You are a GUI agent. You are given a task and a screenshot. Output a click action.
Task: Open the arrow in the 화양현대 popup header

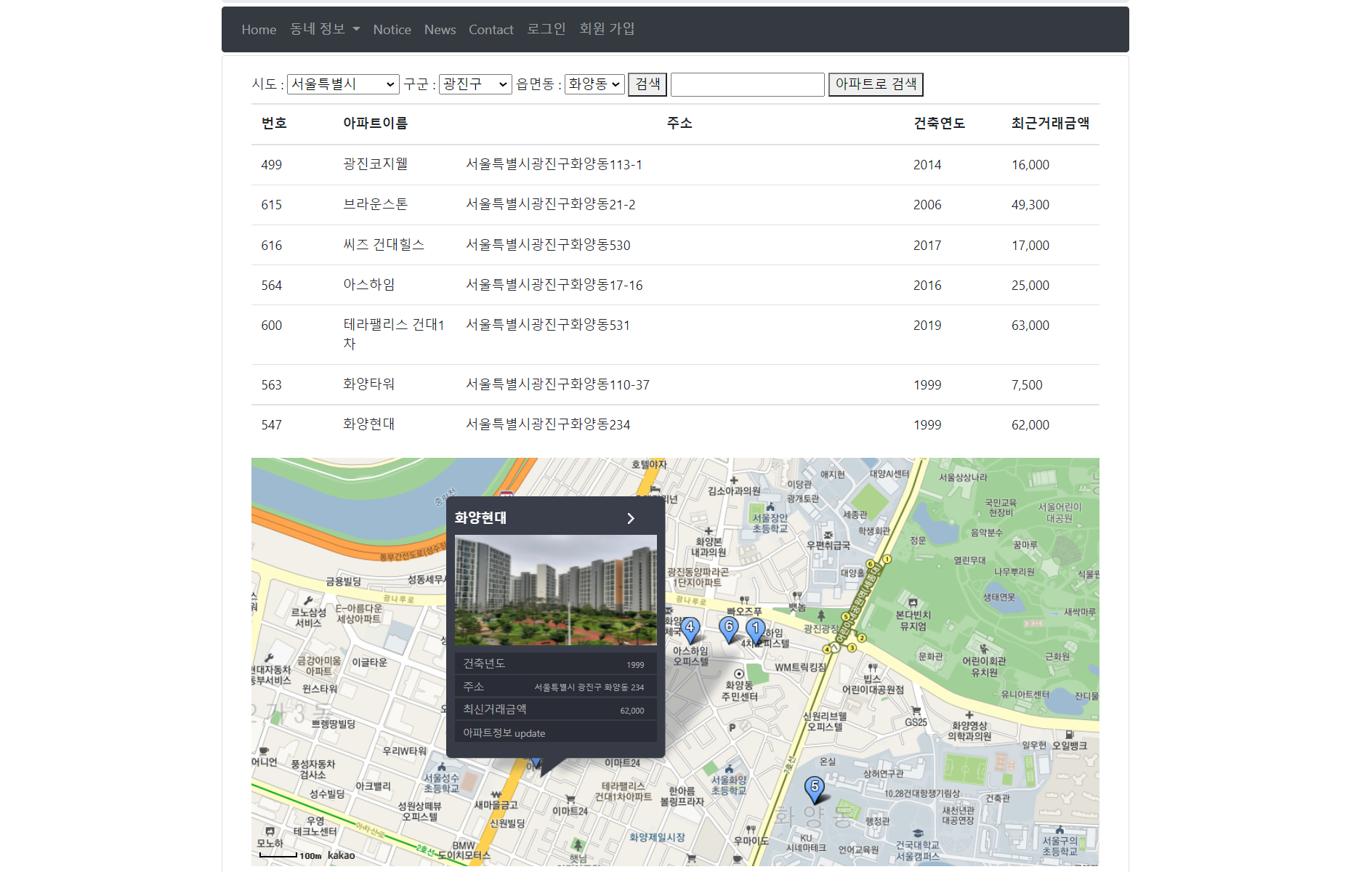click(630, 518)
